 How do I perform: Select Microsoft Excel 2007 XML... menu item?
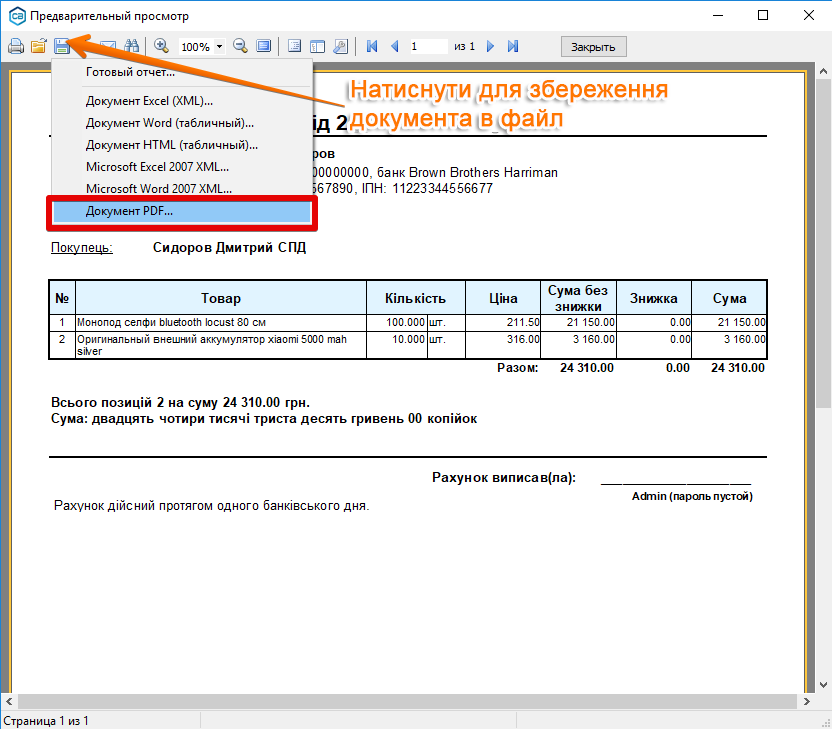(182, 167)
